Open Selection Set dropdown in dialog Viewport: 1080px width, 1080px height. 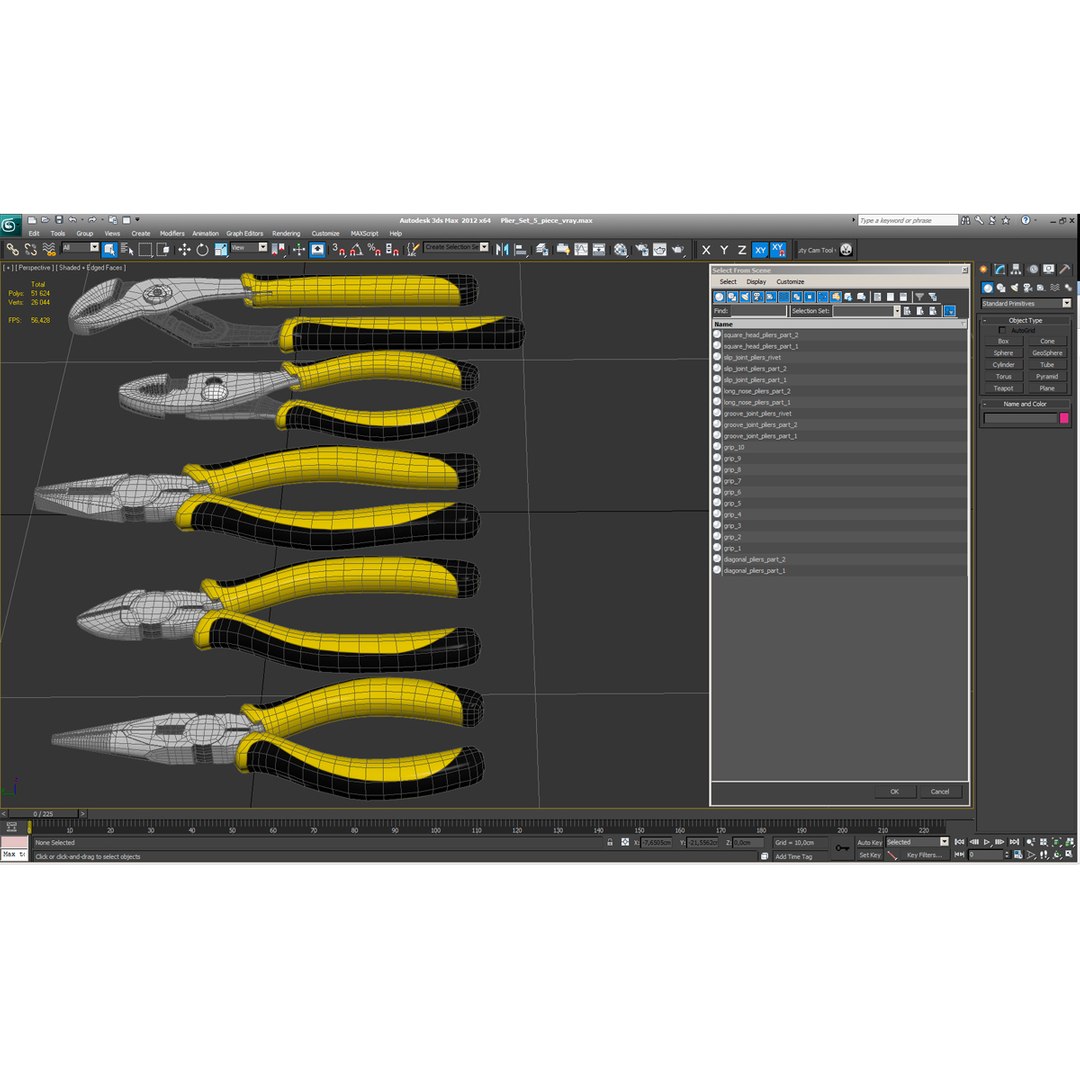click(897, 311)
